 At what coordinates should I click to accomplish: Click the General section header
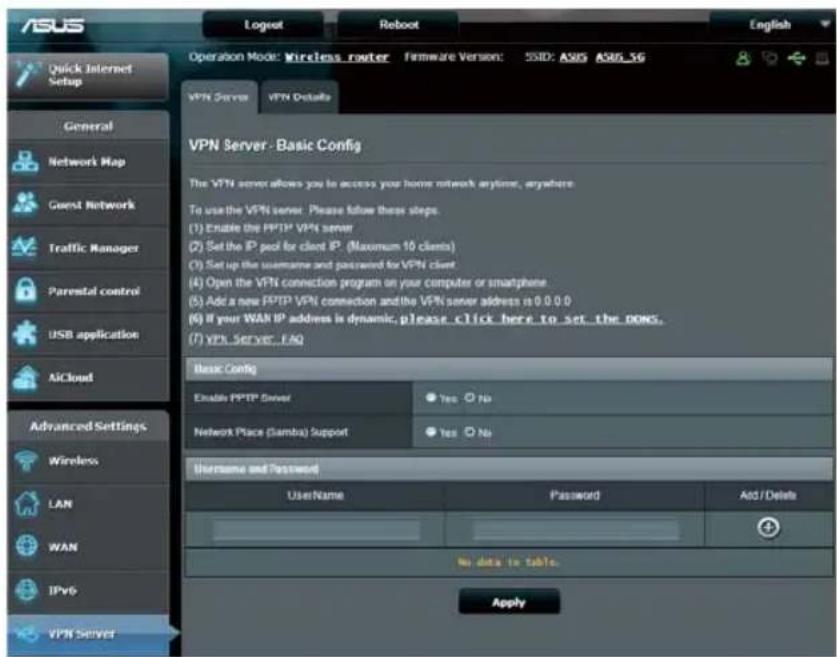pyautogui.click(x=89, y=126)
